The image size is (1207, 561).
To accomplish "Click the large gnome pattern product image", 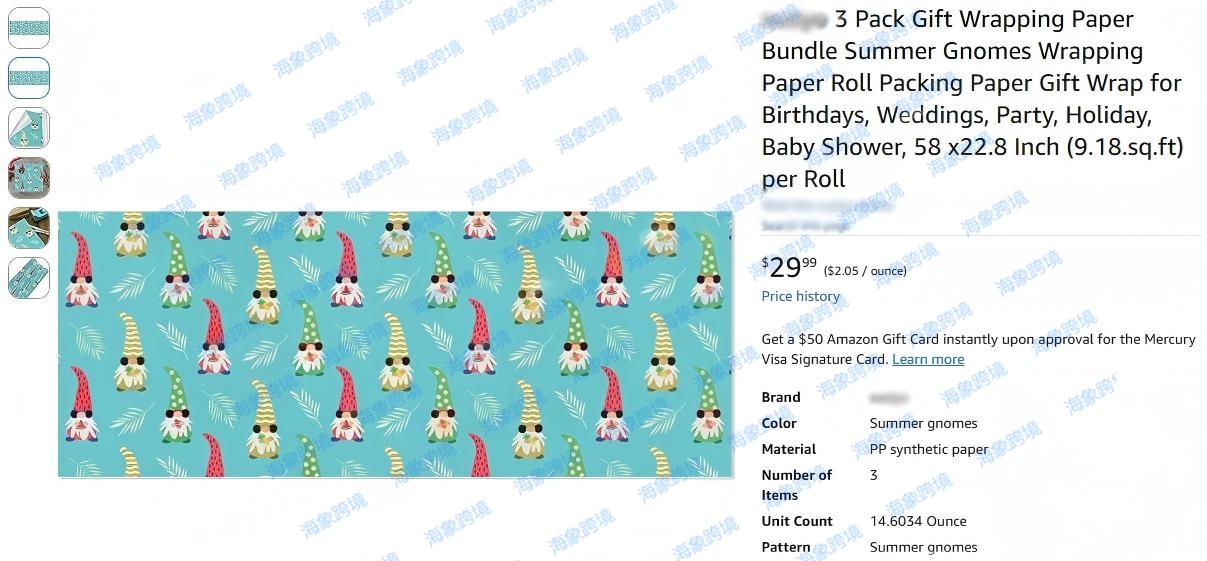I will click(x=395, y=344).
